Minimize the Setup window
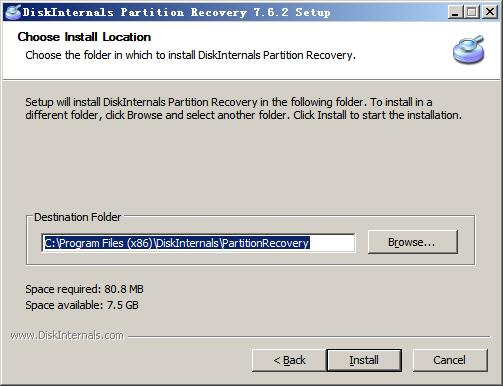503x386 pixels. click(x=455, y=12)
